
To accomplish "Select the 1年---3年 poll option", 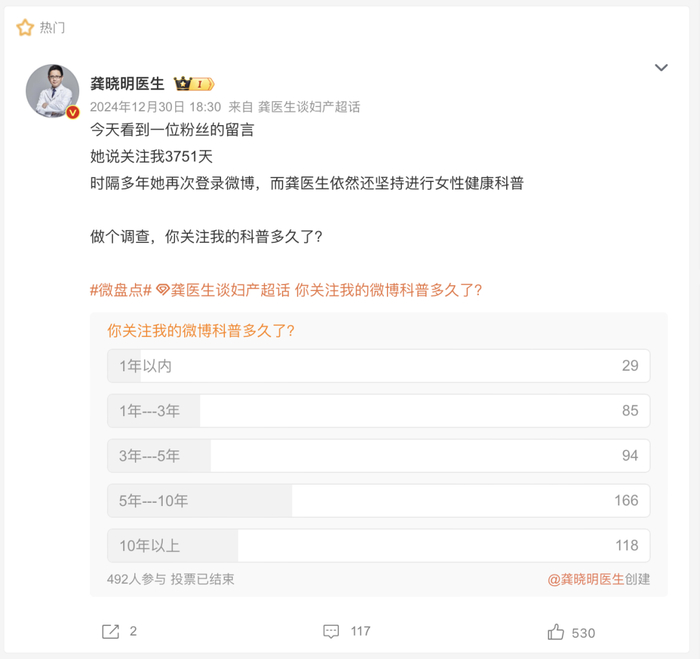I will pyautogui.click(x=378, y=411).
